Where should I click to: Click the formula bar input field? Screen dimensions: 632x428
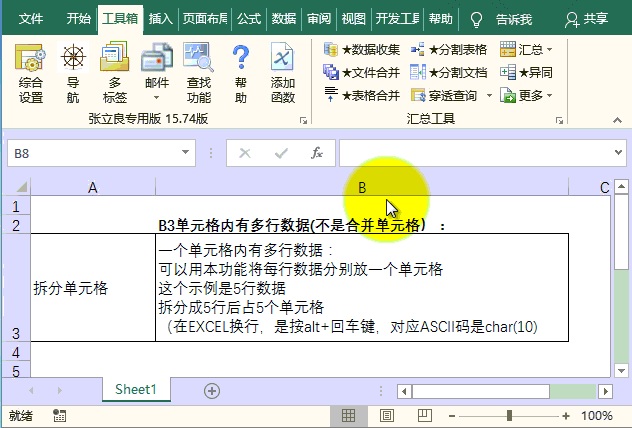[x=470, y=153]
